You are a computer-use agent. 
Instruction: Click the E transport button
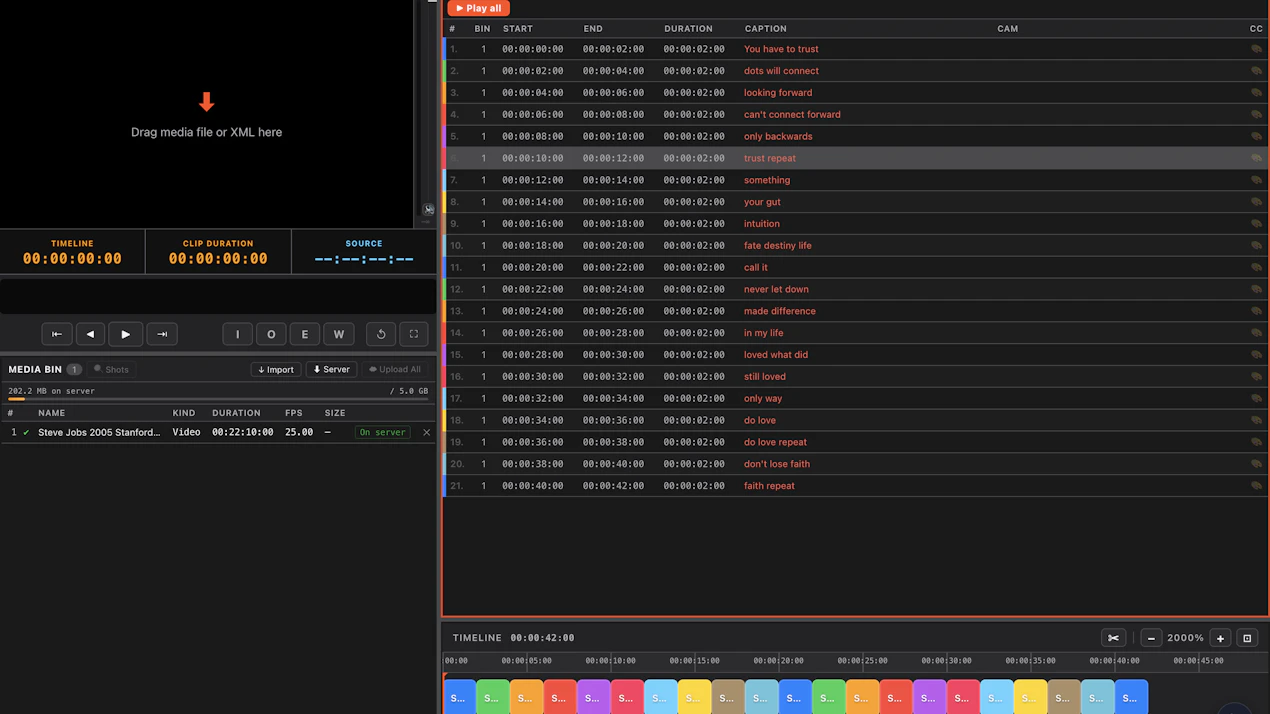(305, 334)
